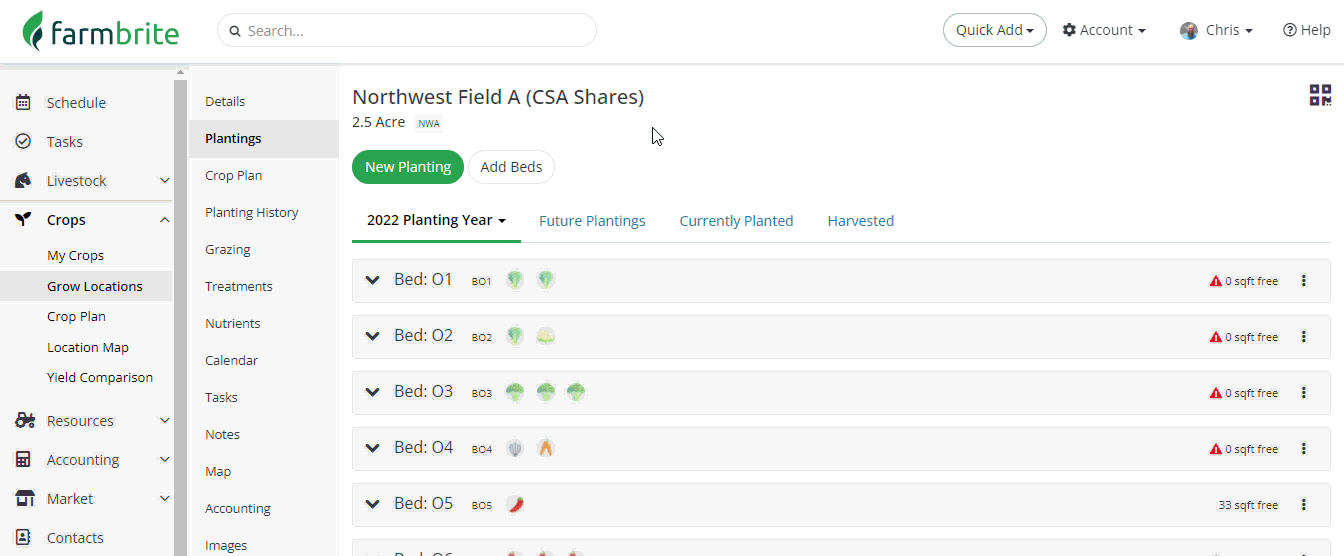The image size is (1344, 556).
Task: Toggle the Bed O4 chevron
Action: 373,448
